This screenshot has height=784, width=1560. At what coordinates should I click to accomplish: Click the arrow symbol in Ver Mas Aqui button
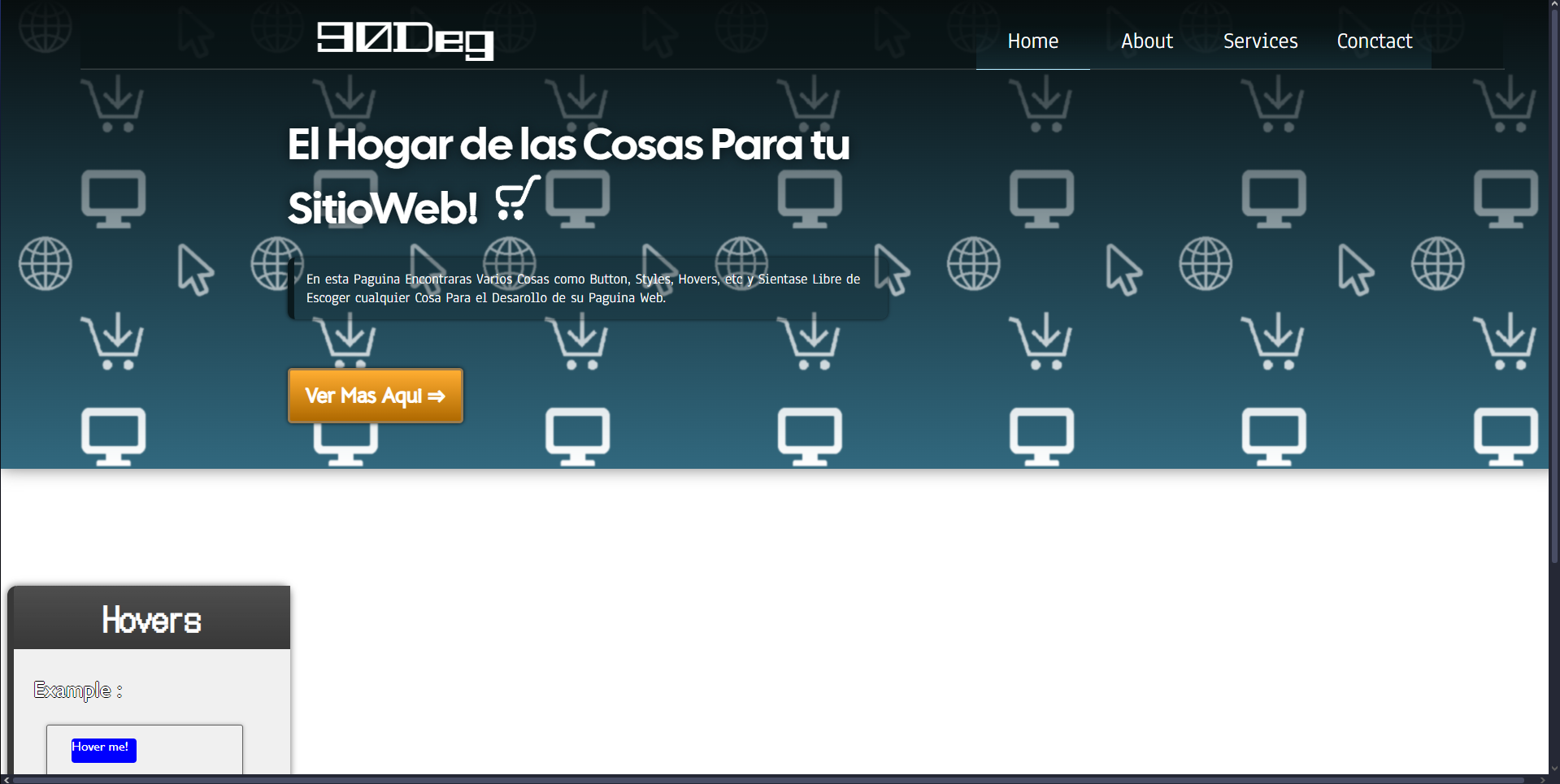pyautogui.click(x=437, y=396)
